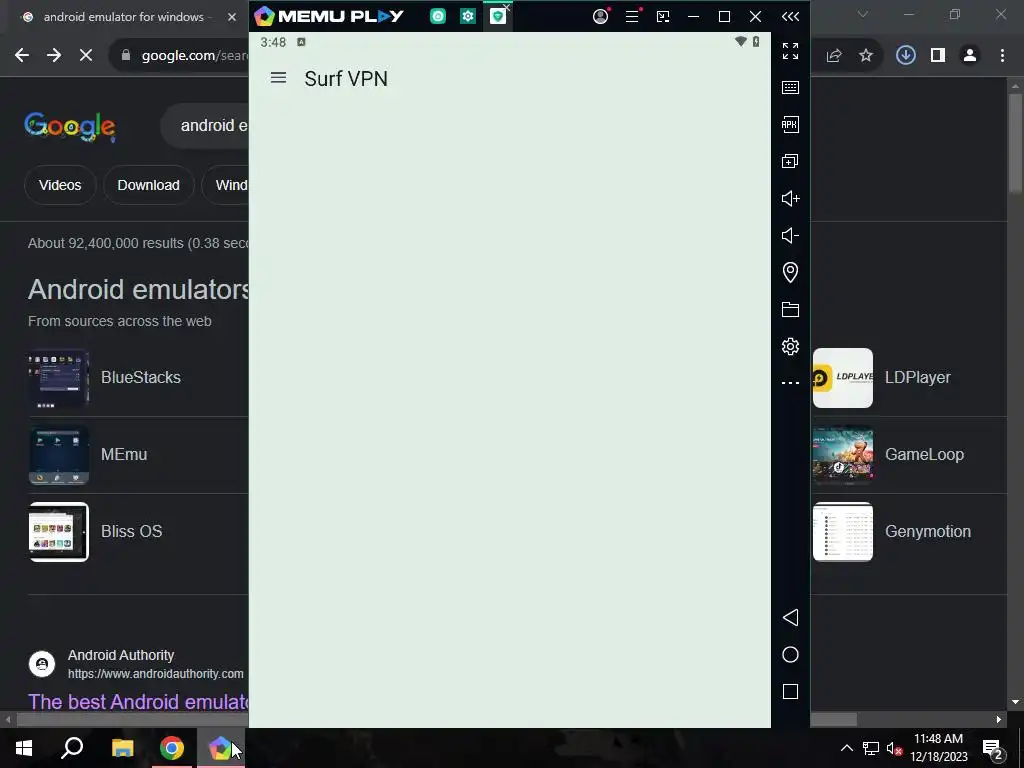This screenshot has width=1024, height=768.
Task: Switch to the settings tab in MEmu
Action: point(468,16)
